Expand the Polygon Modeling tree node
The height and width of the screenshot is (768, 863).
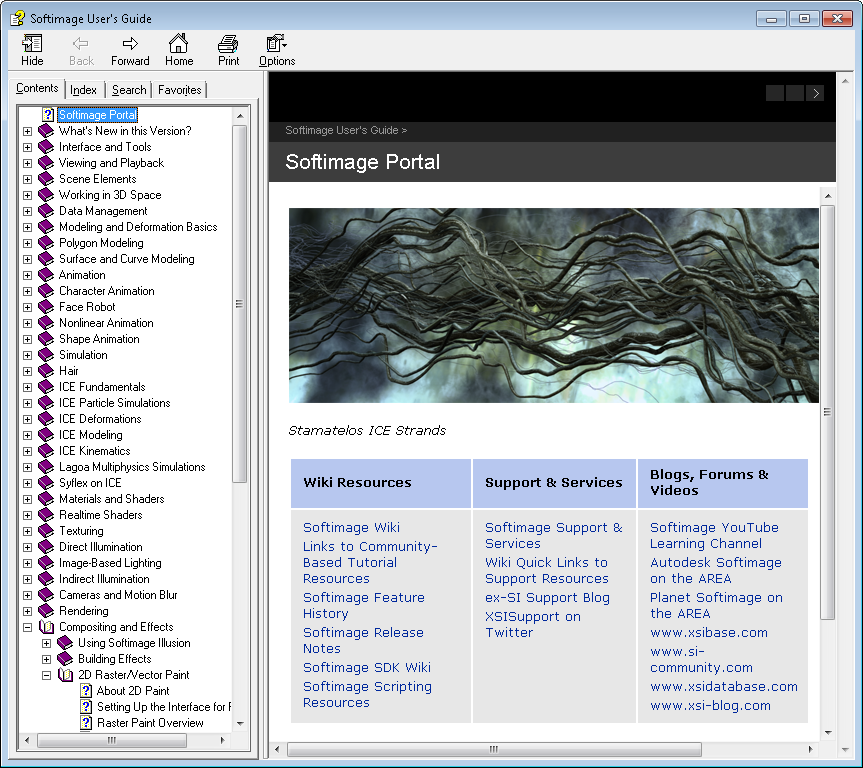tap(28, 243)
